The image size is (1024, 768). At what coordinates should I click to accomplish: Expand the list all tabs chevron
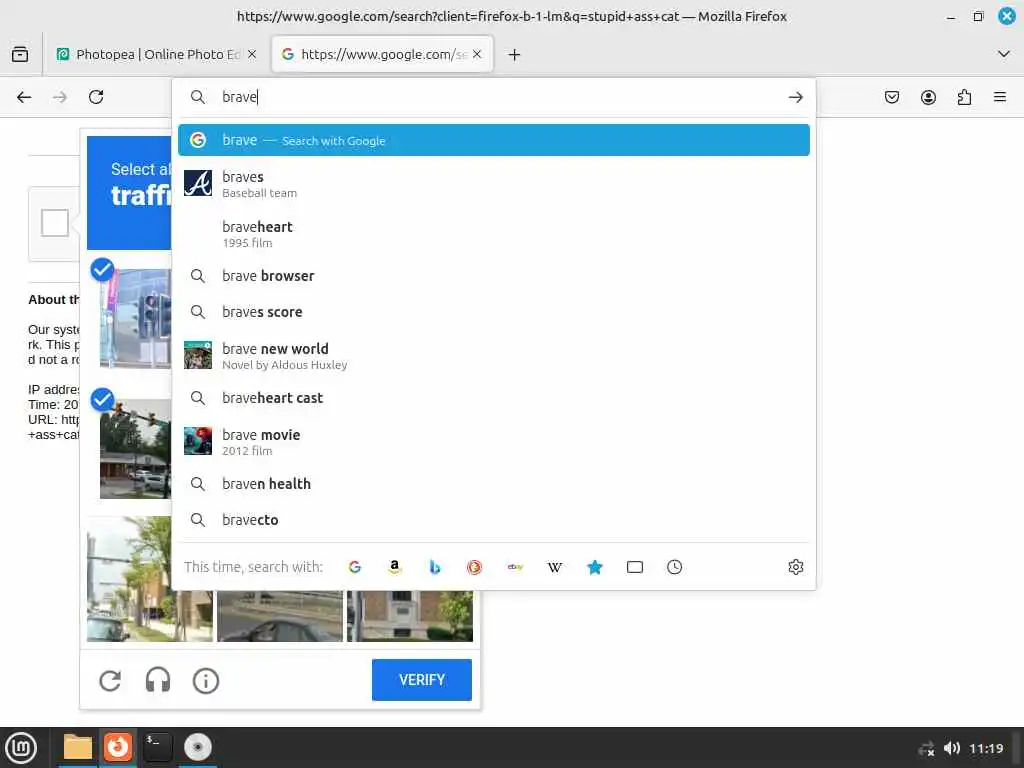(1004, 54)
